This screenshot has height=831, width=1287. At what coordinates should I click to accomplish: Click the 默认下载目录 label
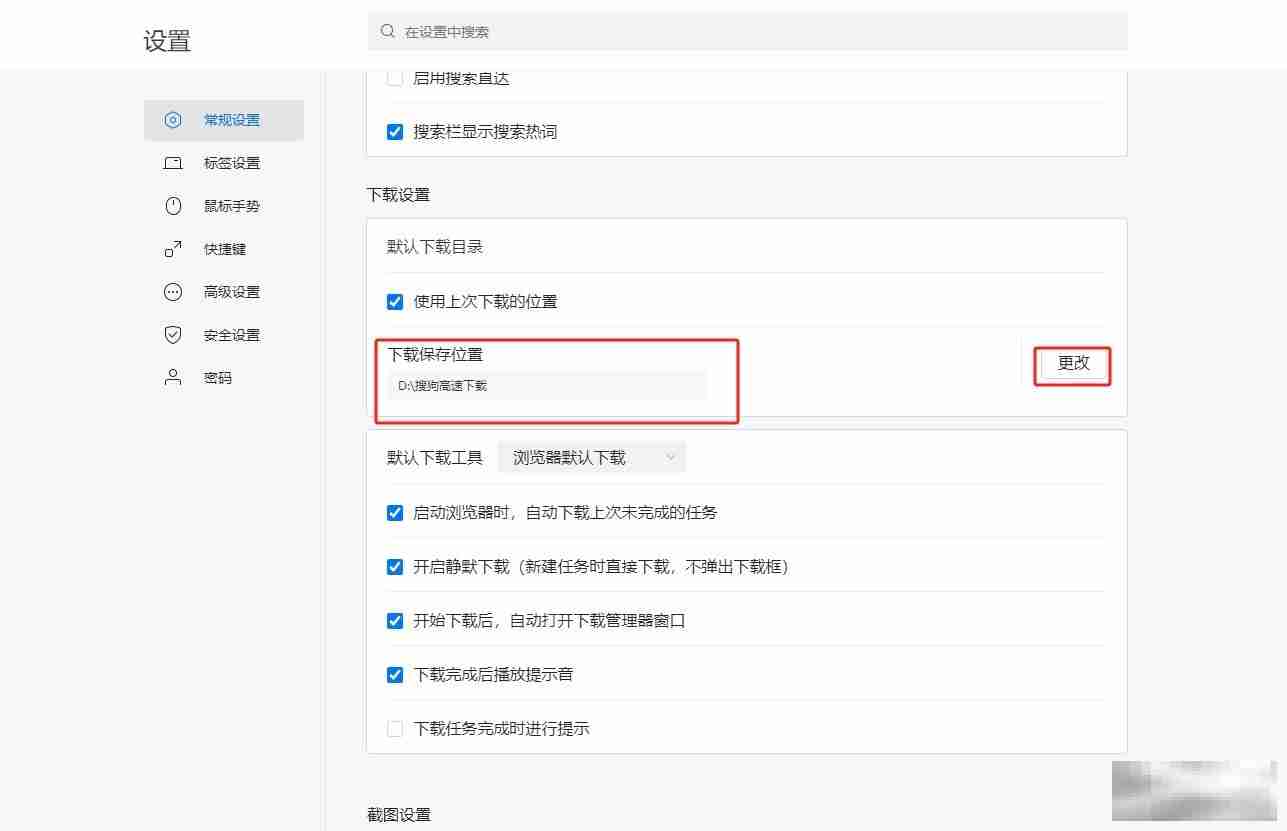click(435, 246)
